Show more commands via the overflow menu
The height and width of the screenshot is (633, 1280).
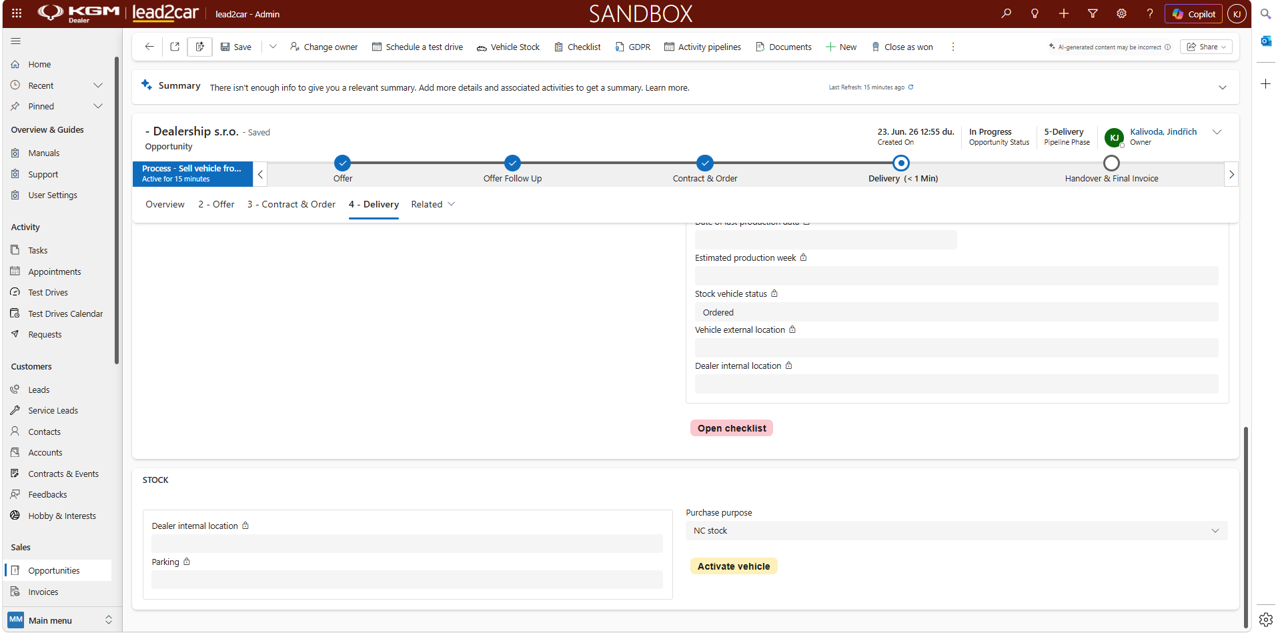coord(953,47)
